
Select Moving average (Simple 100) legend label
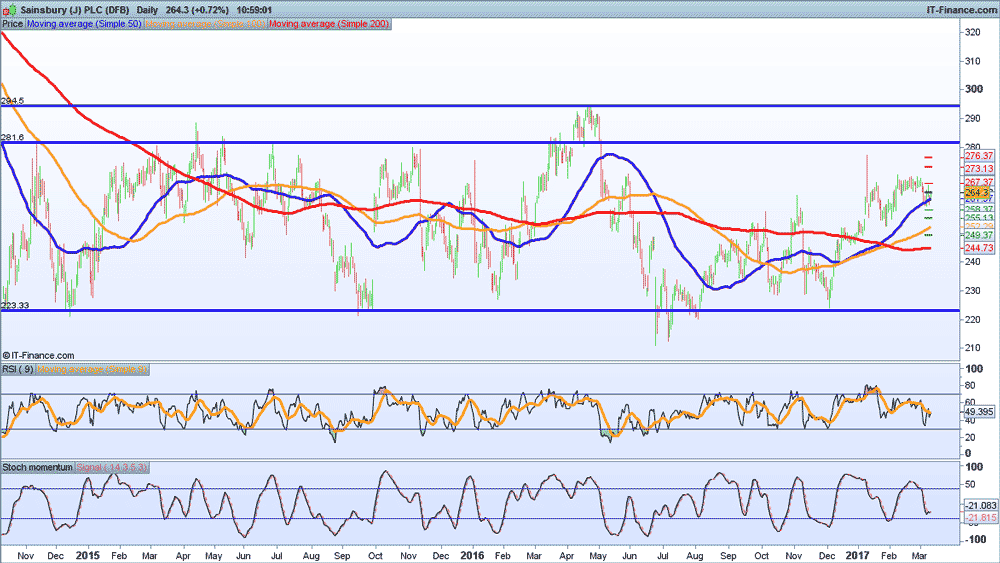pos(205,24)
